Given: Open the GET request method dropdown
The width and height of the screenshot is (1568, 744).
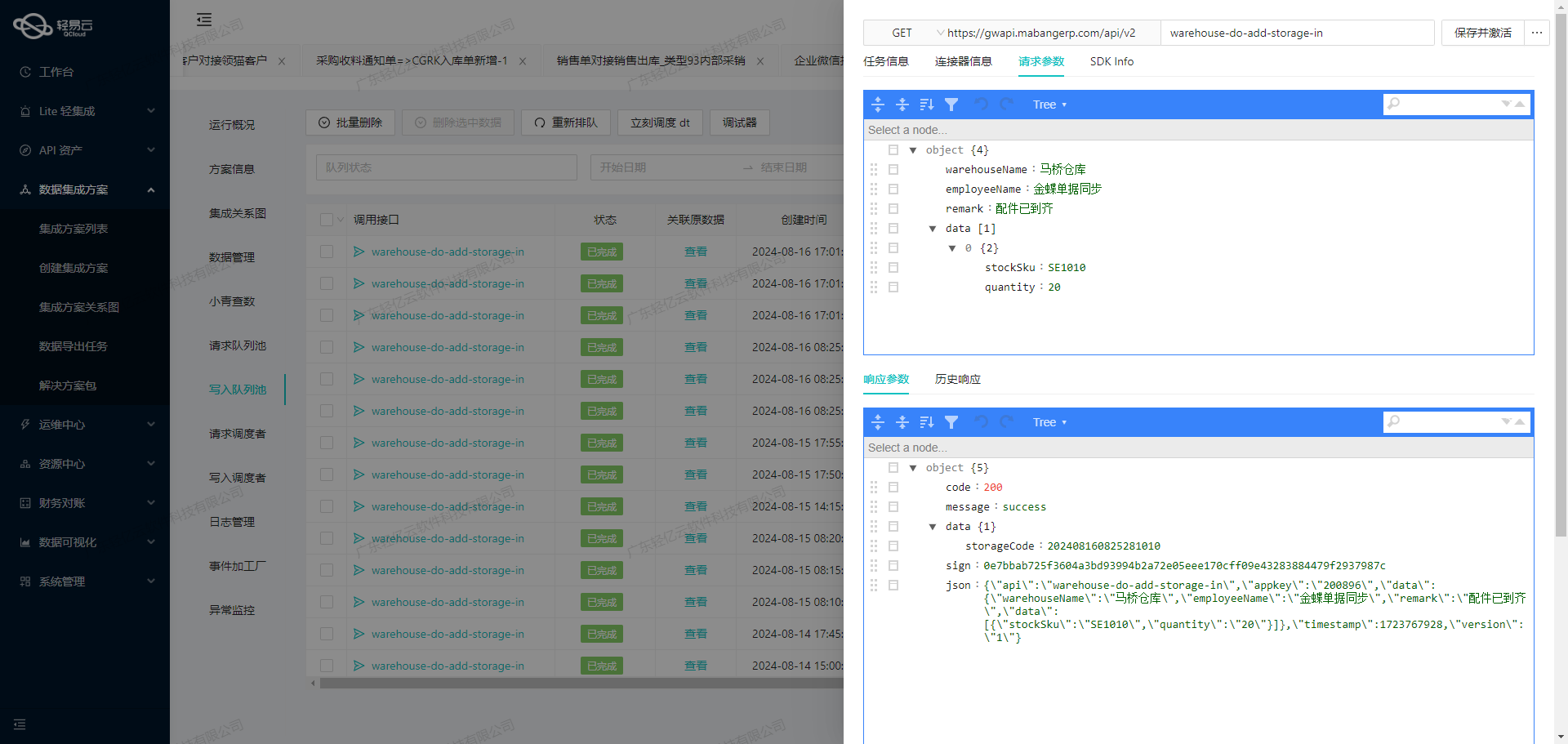Looking at the screenshot, I should point(905,33).
